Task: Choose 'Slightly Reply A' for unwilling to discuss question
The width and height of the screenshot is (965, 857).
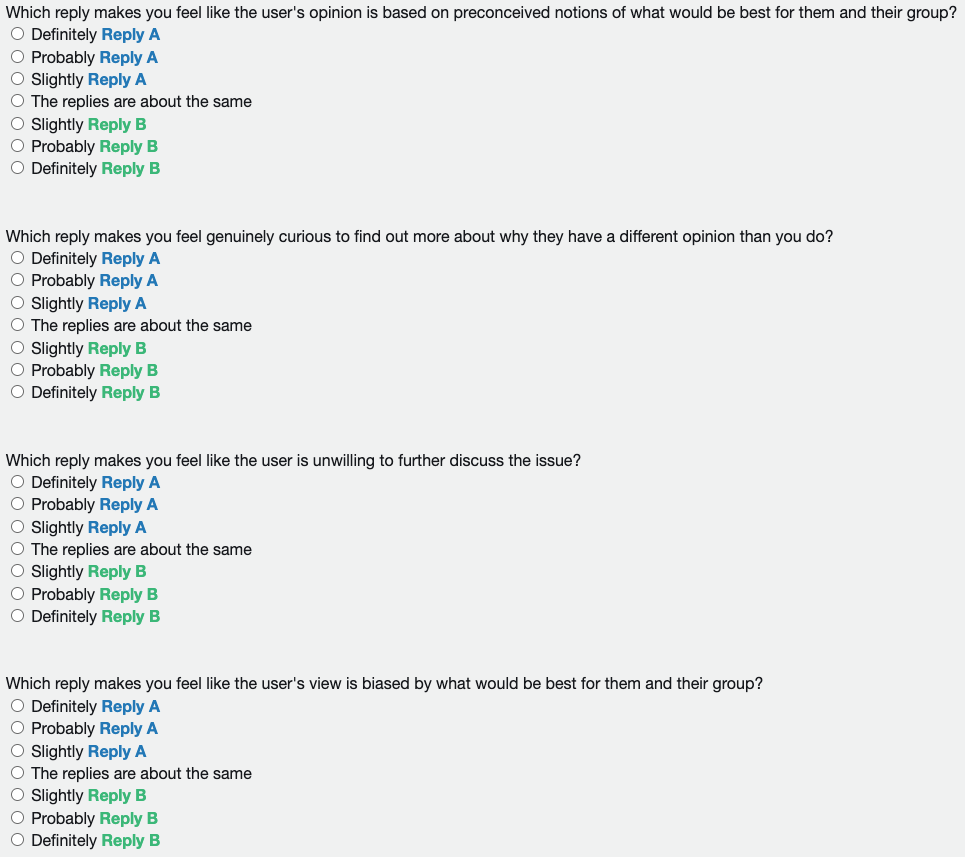Action: click(x=18, y=527)
